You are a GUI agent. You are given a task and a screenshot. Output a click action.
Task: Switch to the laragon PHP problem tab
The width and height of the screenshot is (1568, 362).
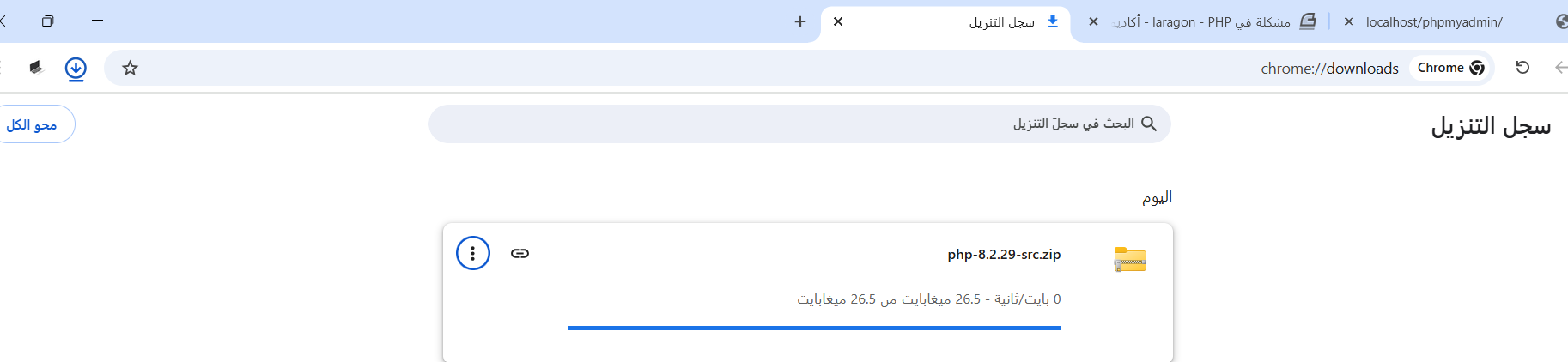click(1202, 21)
